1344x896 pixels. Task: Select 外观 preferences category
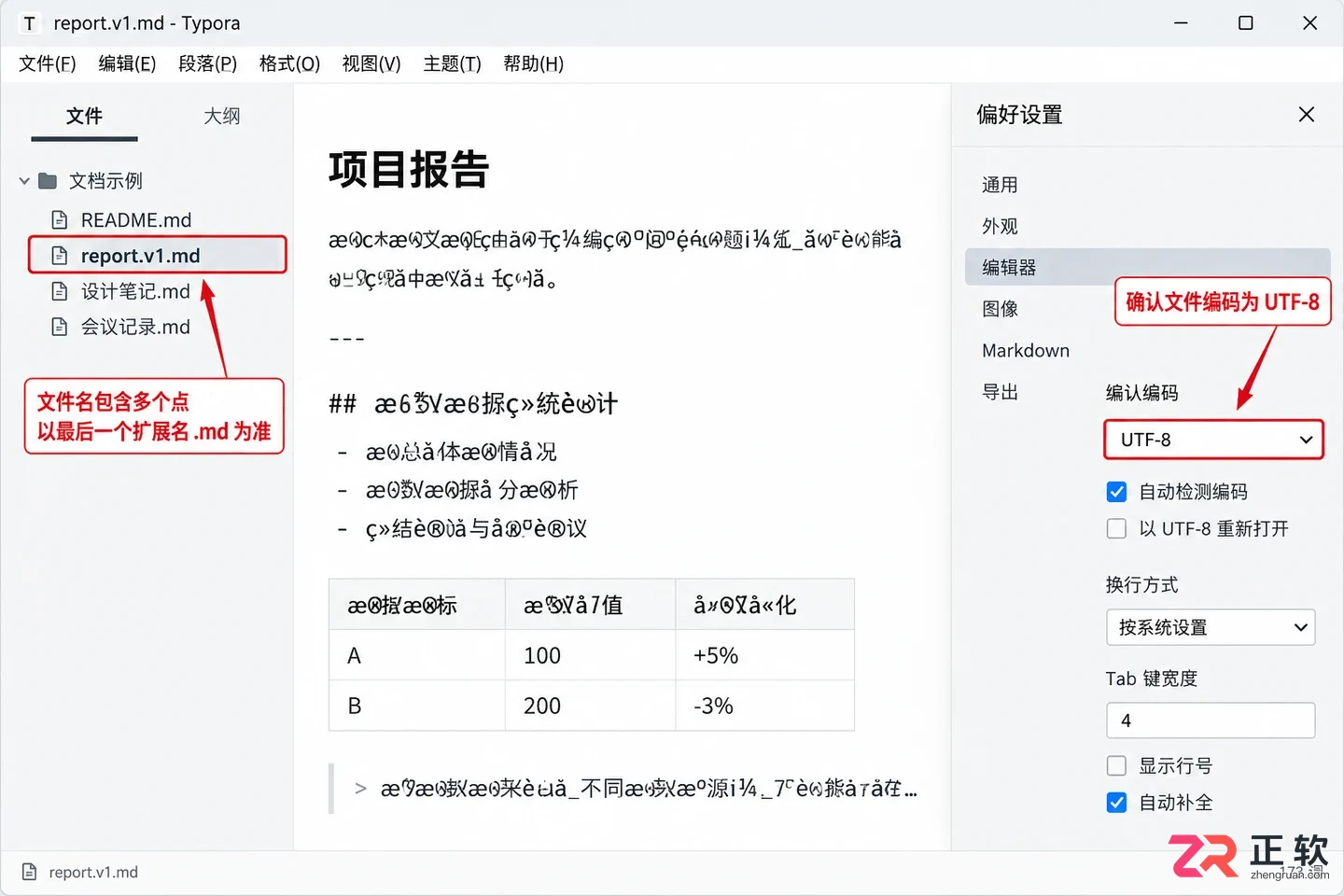click(x=1000, y=226)
